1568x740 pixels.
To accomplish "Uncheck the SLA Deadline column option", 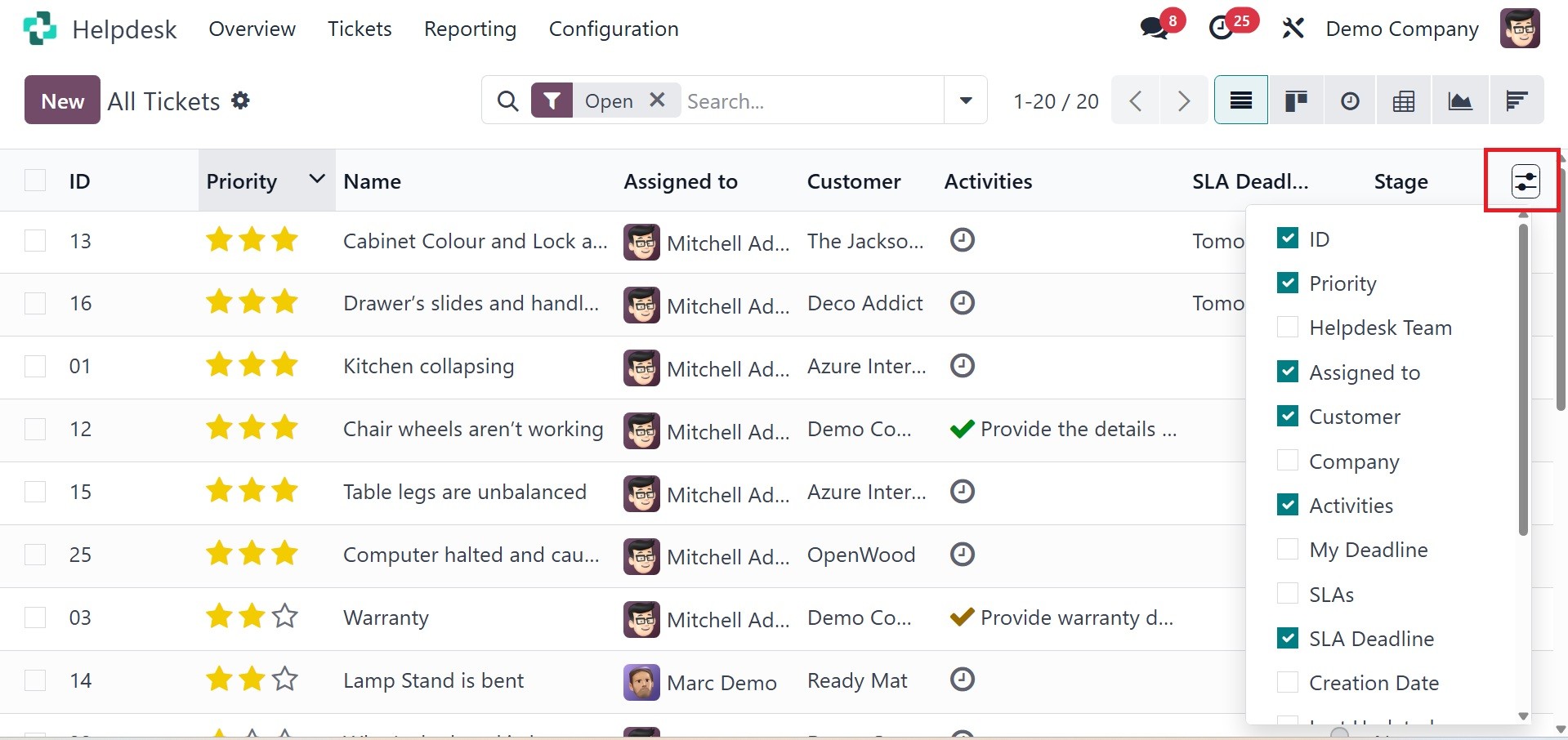I will click(x=1288, y=639).
